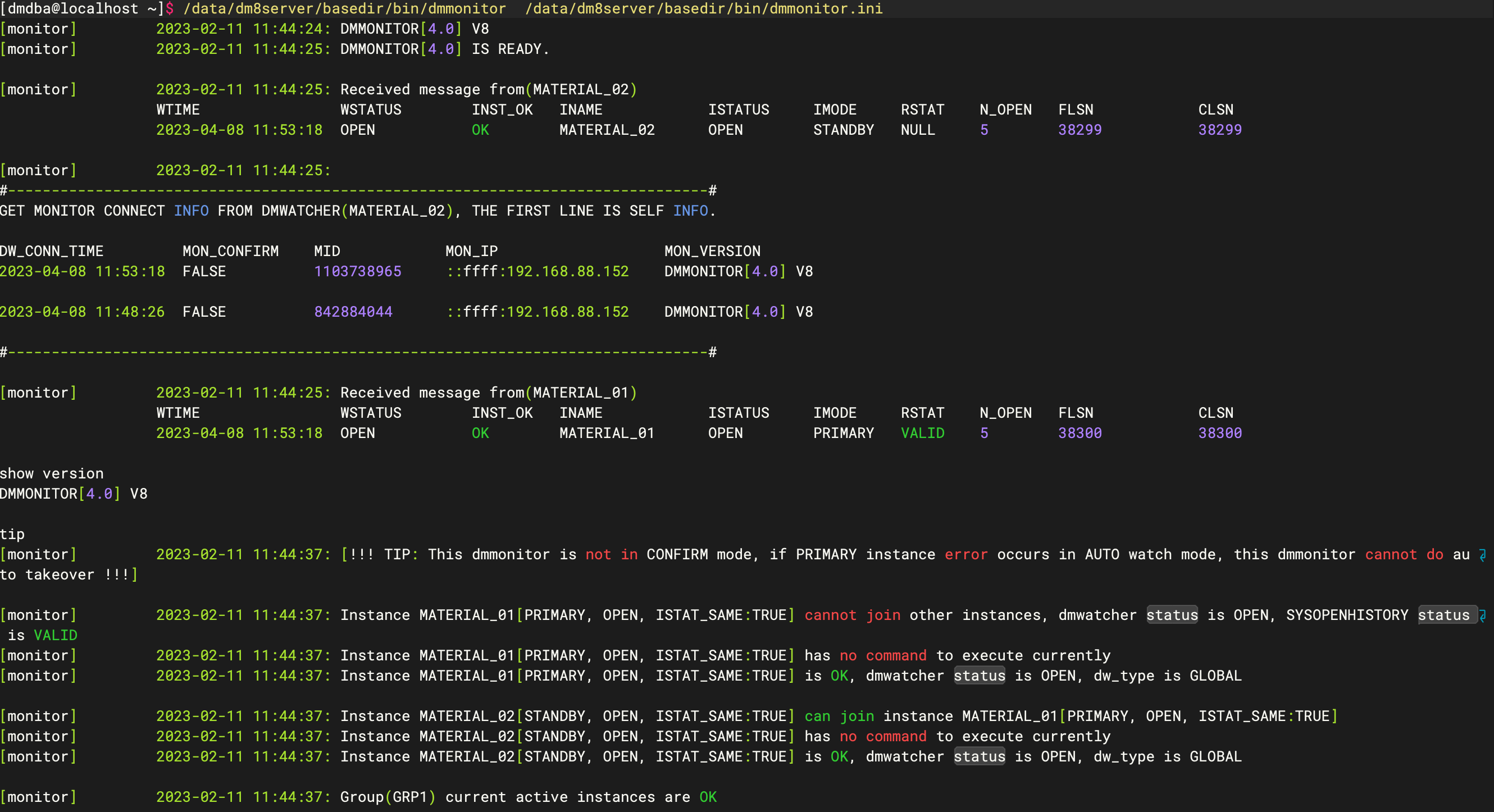Click 'to takeover !!!]' wrapped line

click(69, 575)
